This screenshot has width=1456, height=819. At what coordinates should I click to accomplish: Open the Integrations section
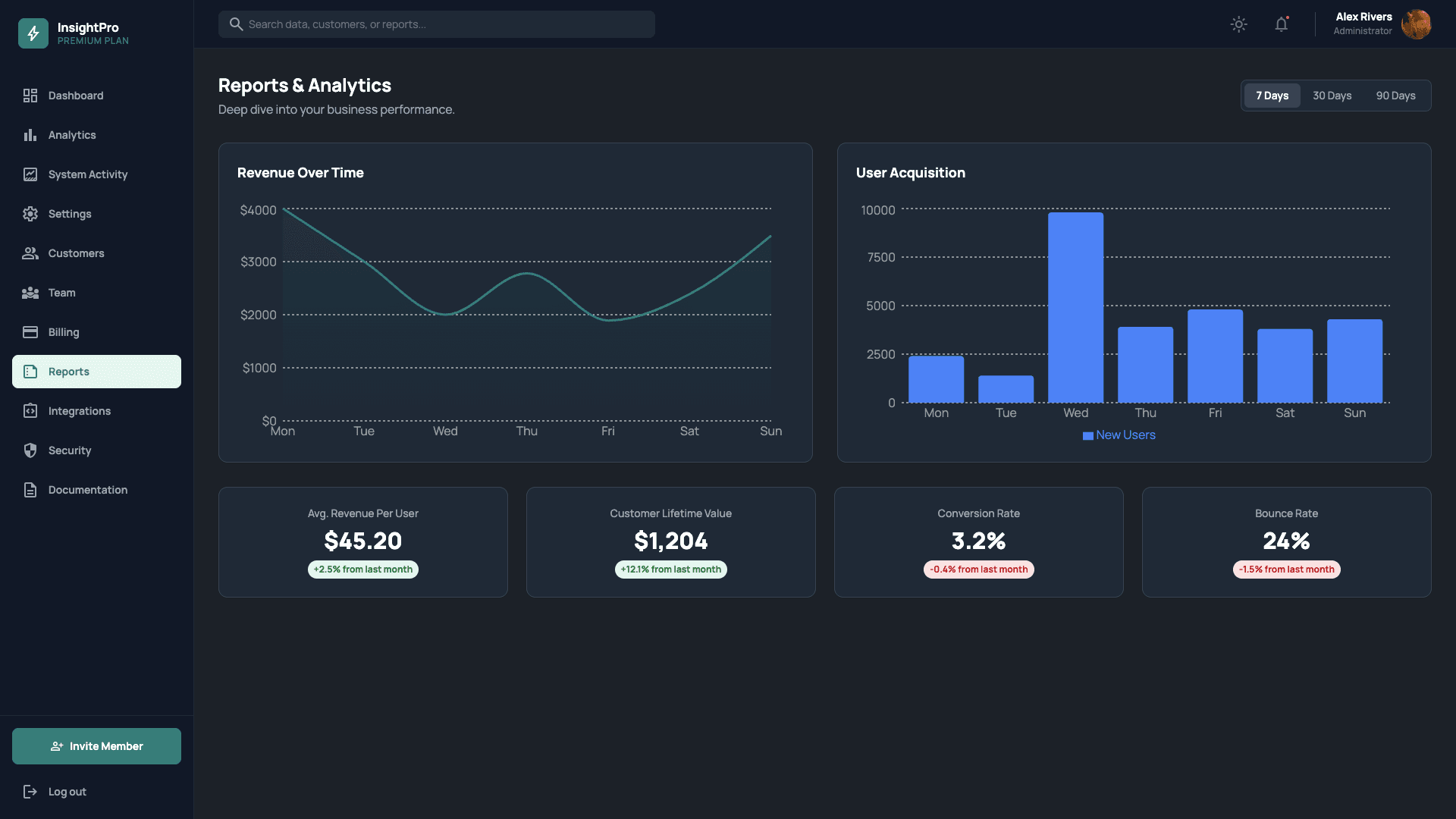pos(79,411)
